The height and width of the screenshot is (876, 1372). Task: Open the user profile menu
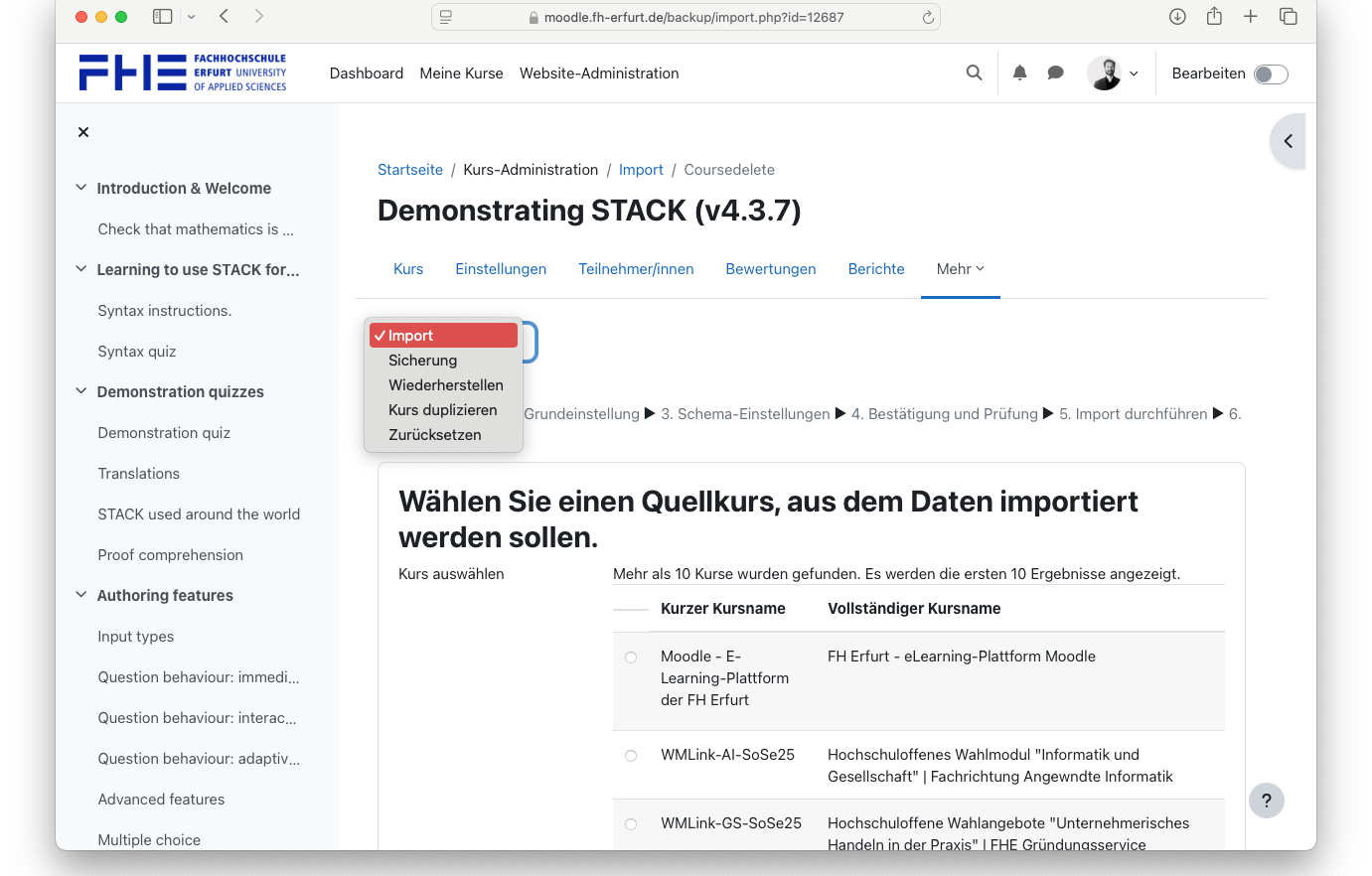click(x=1113, y=73)
